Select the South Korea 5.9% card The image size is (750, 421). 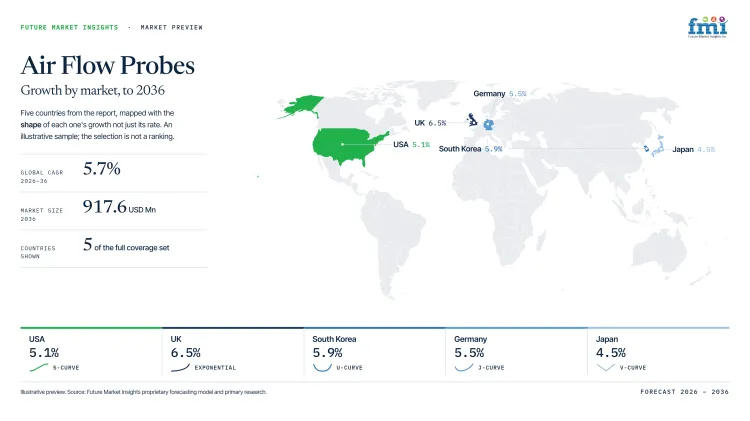(375, 353)
